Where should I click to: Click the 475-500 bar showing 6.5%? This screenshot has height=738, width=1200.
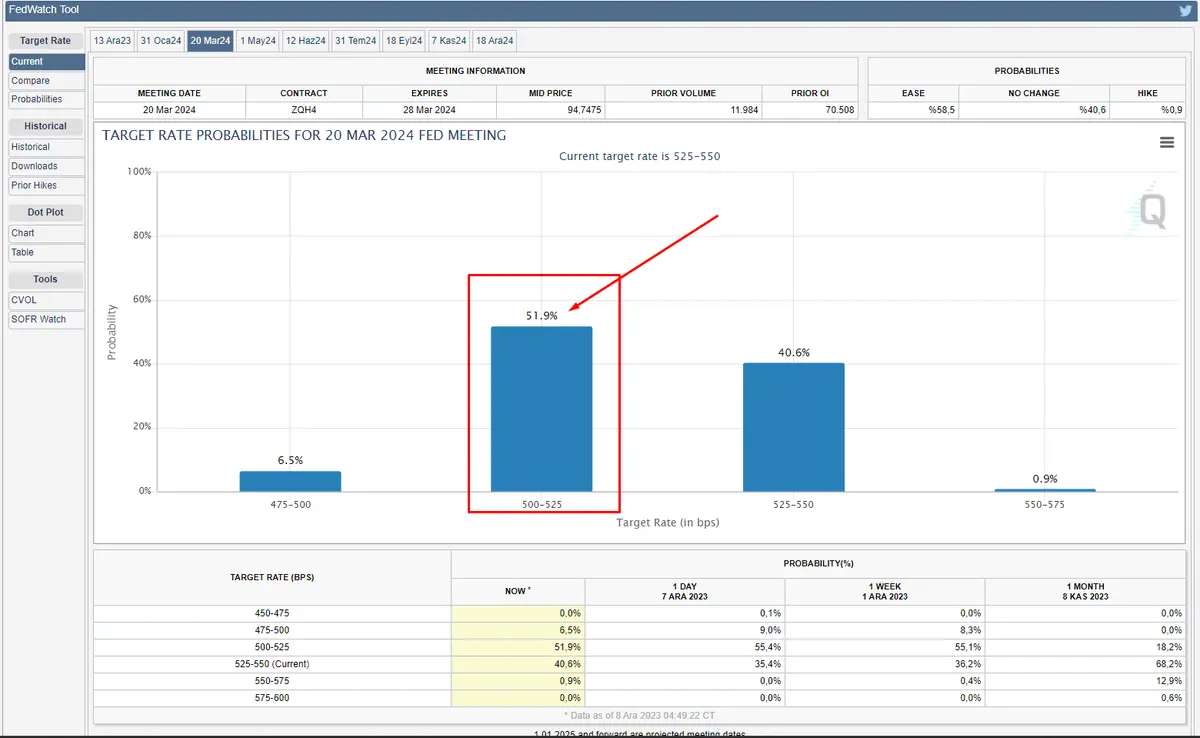coord(290,481)
